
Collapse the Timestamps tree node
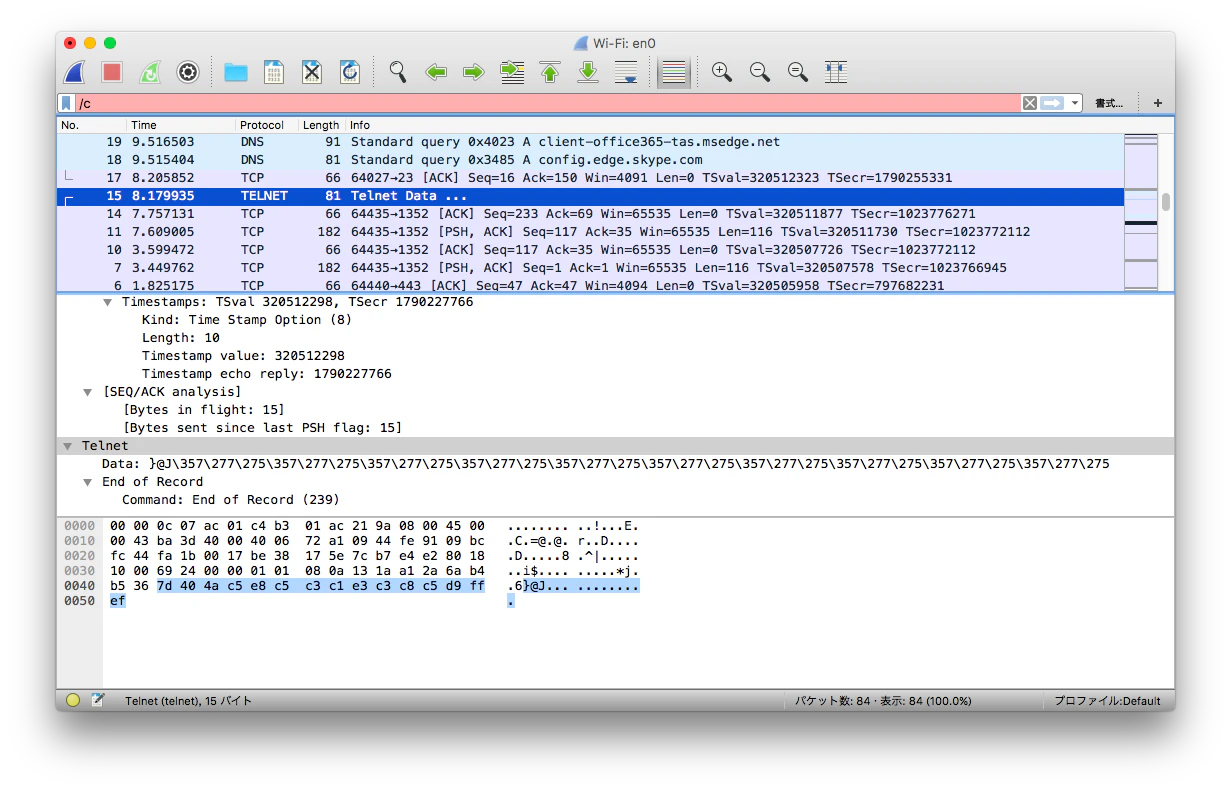(x=108, y=302)
